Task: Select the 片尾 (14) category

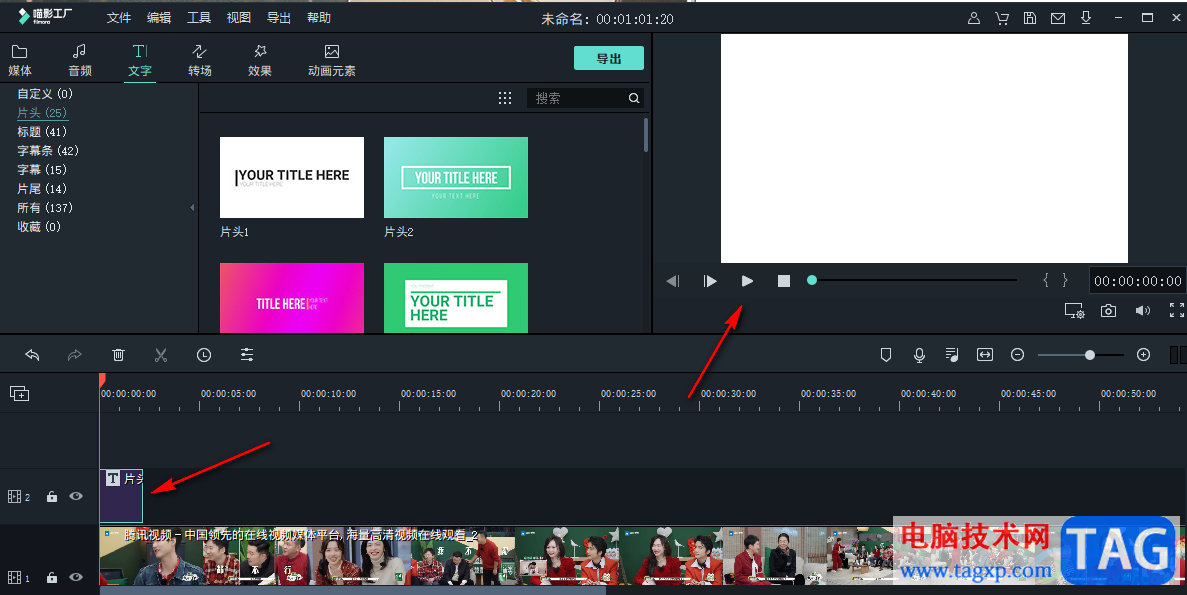Action: click(42, 188)
